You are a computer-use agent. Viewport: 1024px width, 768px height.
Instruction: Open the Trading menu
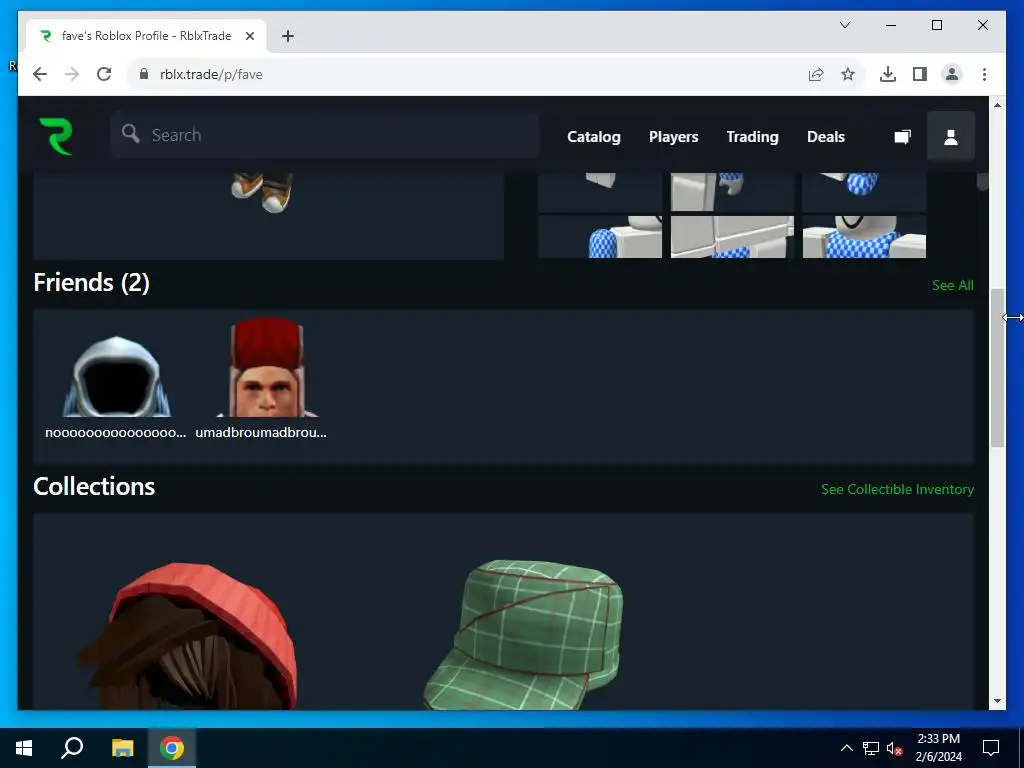click(x=752, y=136)
